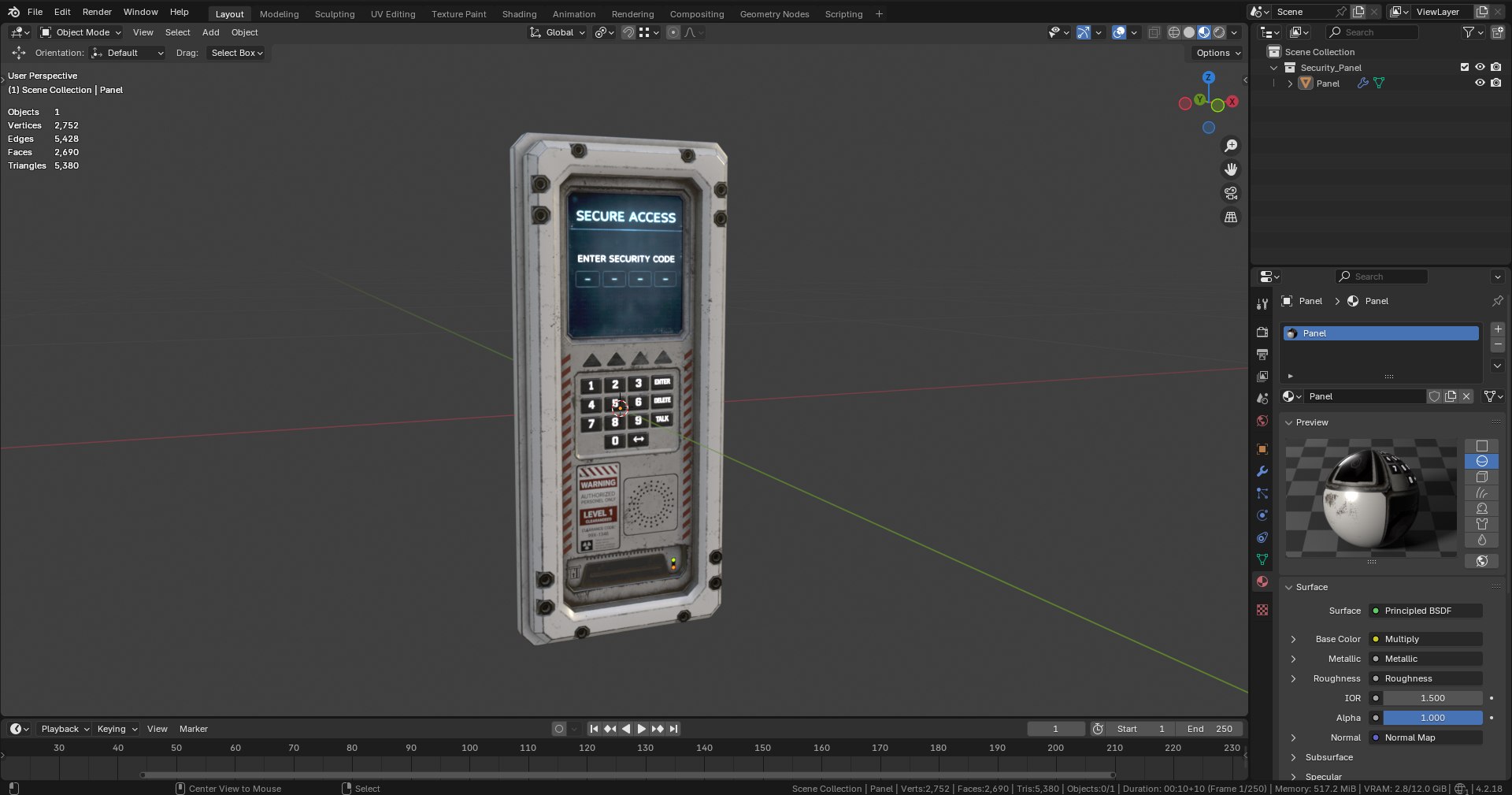The width and height of the screenshot is (1512, 795).
Task: Switch to the Geometry Nodes workspace tab
Action: (774, 14)
